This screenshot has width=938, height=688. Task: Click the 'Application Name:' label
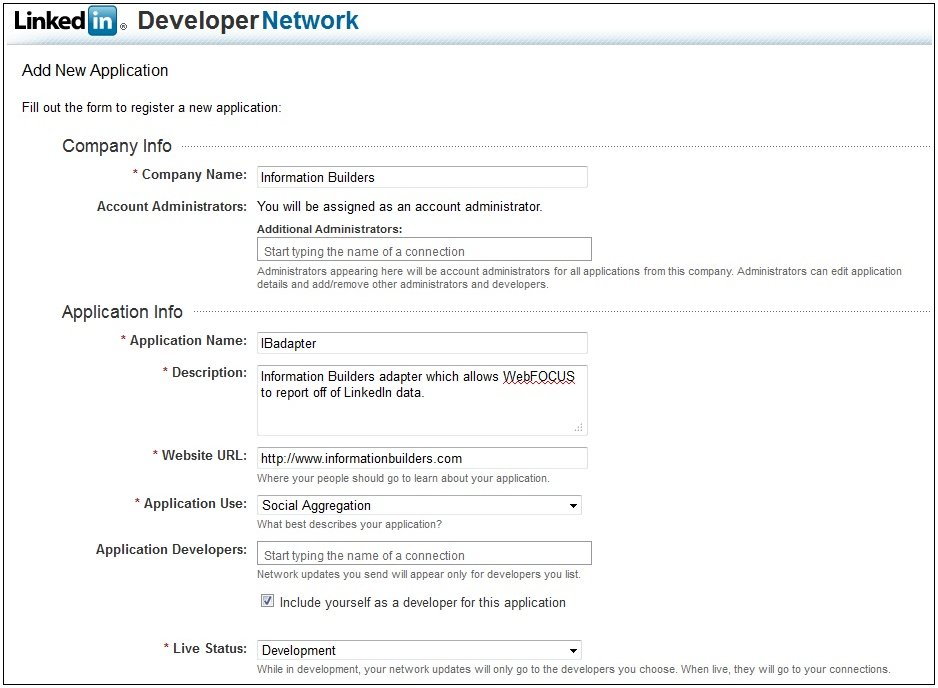pyautogui.click(x=188, y=340)
